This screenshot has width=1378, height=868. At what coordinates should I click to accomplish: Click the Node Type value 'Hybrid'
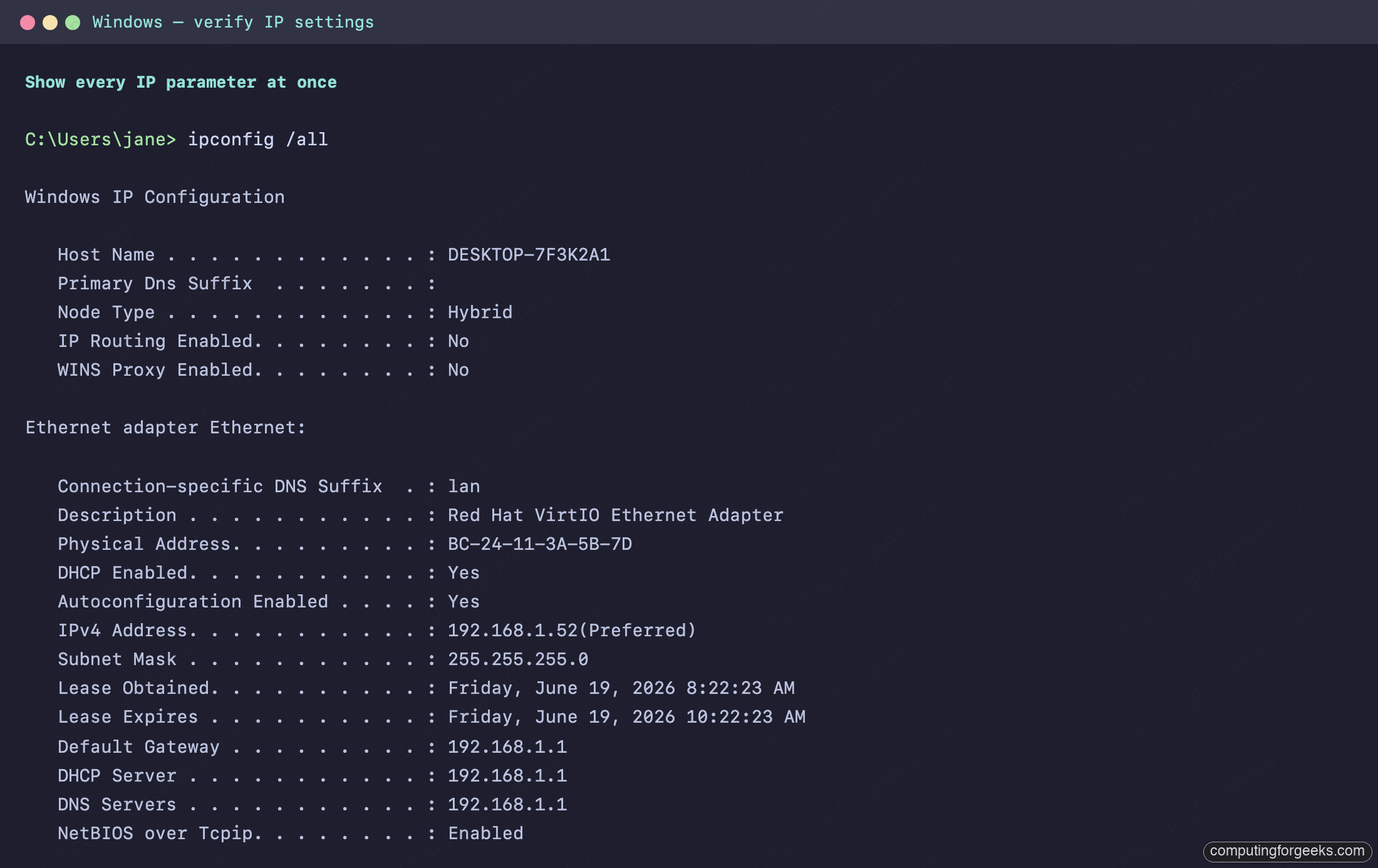click(480, 313)
